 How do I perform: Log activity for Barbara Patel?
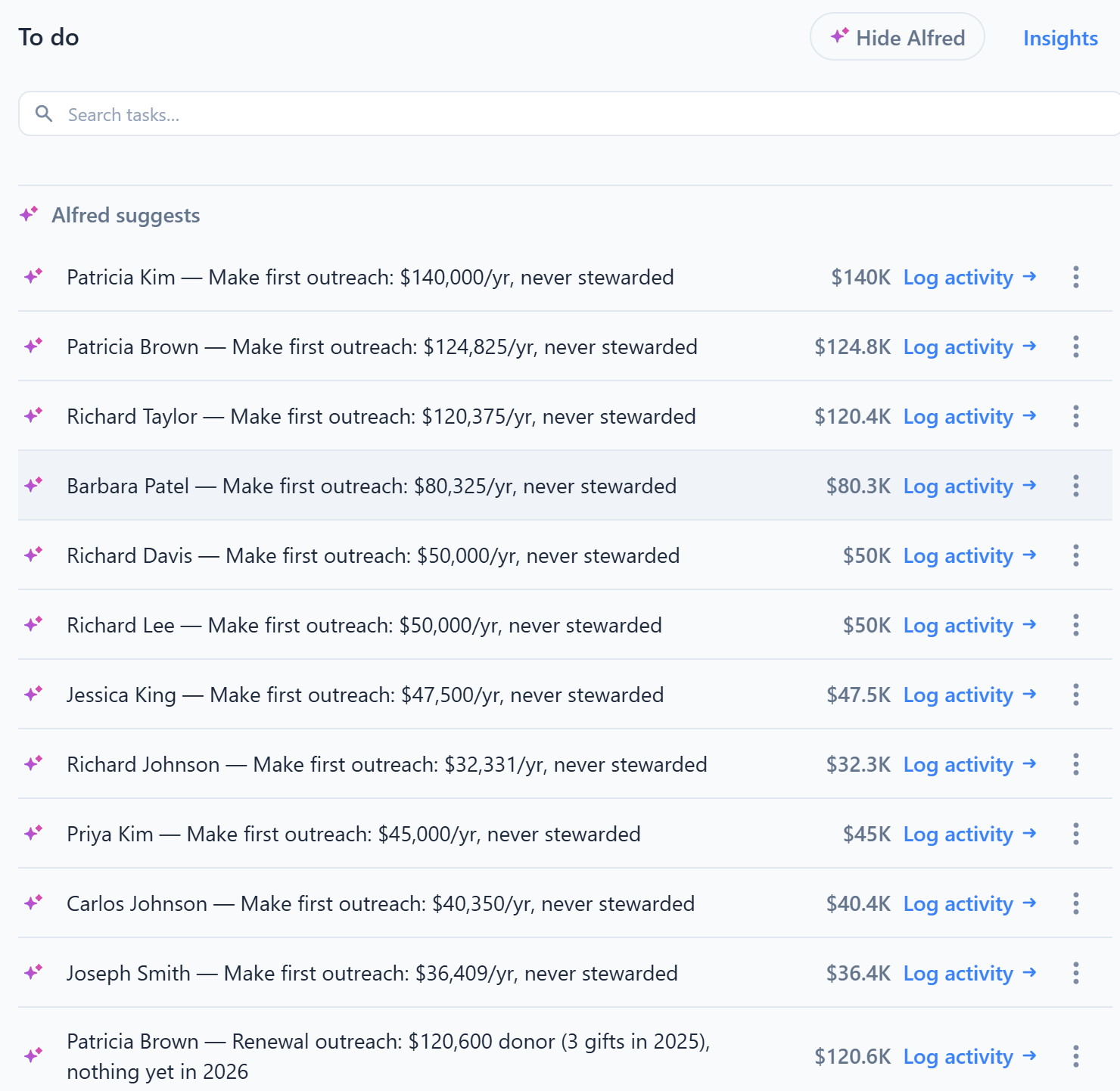[969, 486]
